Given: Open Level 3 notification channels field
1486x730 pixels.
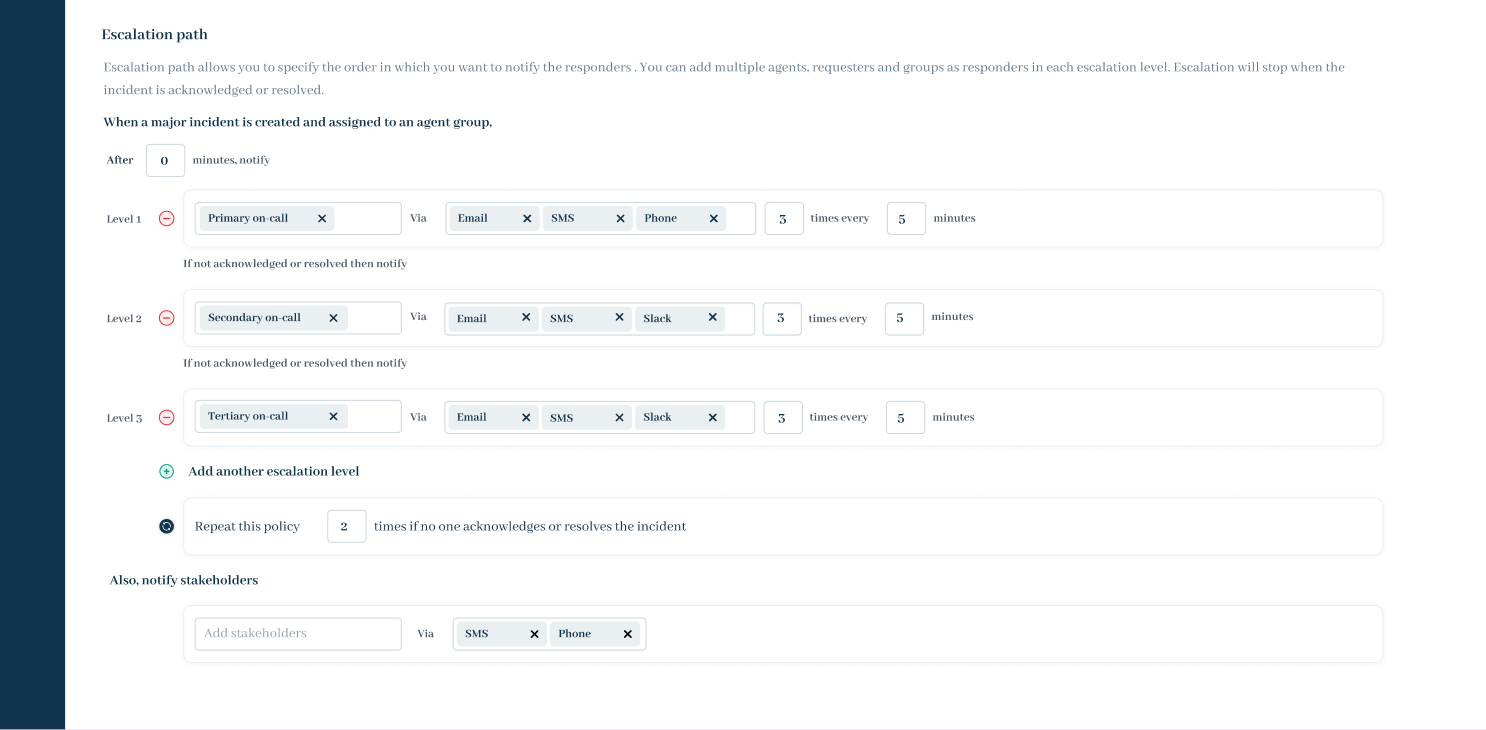Looking at the screenshot, I should [x=739, y=418].
